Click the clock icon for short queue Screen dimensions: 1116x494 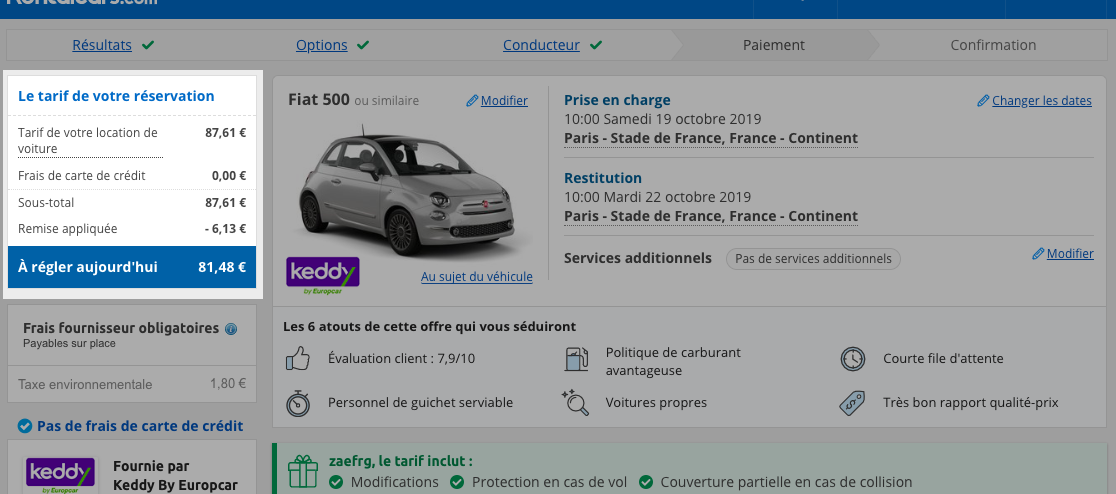click(x=853, y=359)
